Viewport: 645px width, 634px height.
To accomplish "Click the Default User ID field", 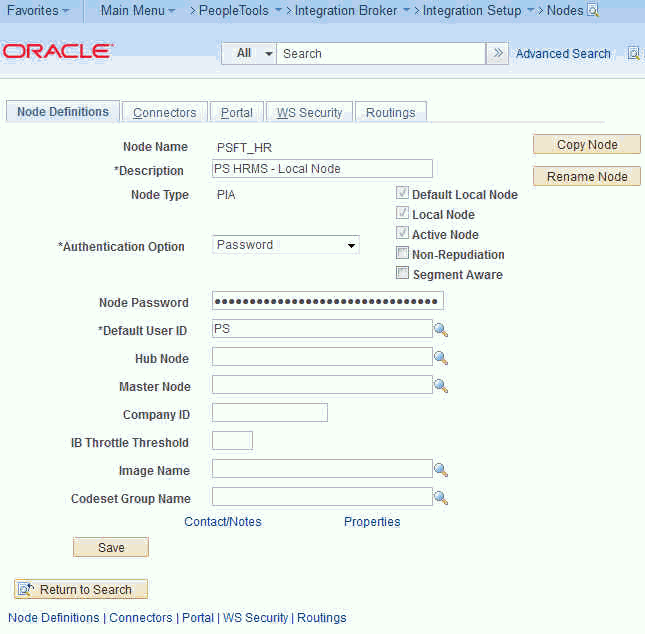I will point(322,329).
